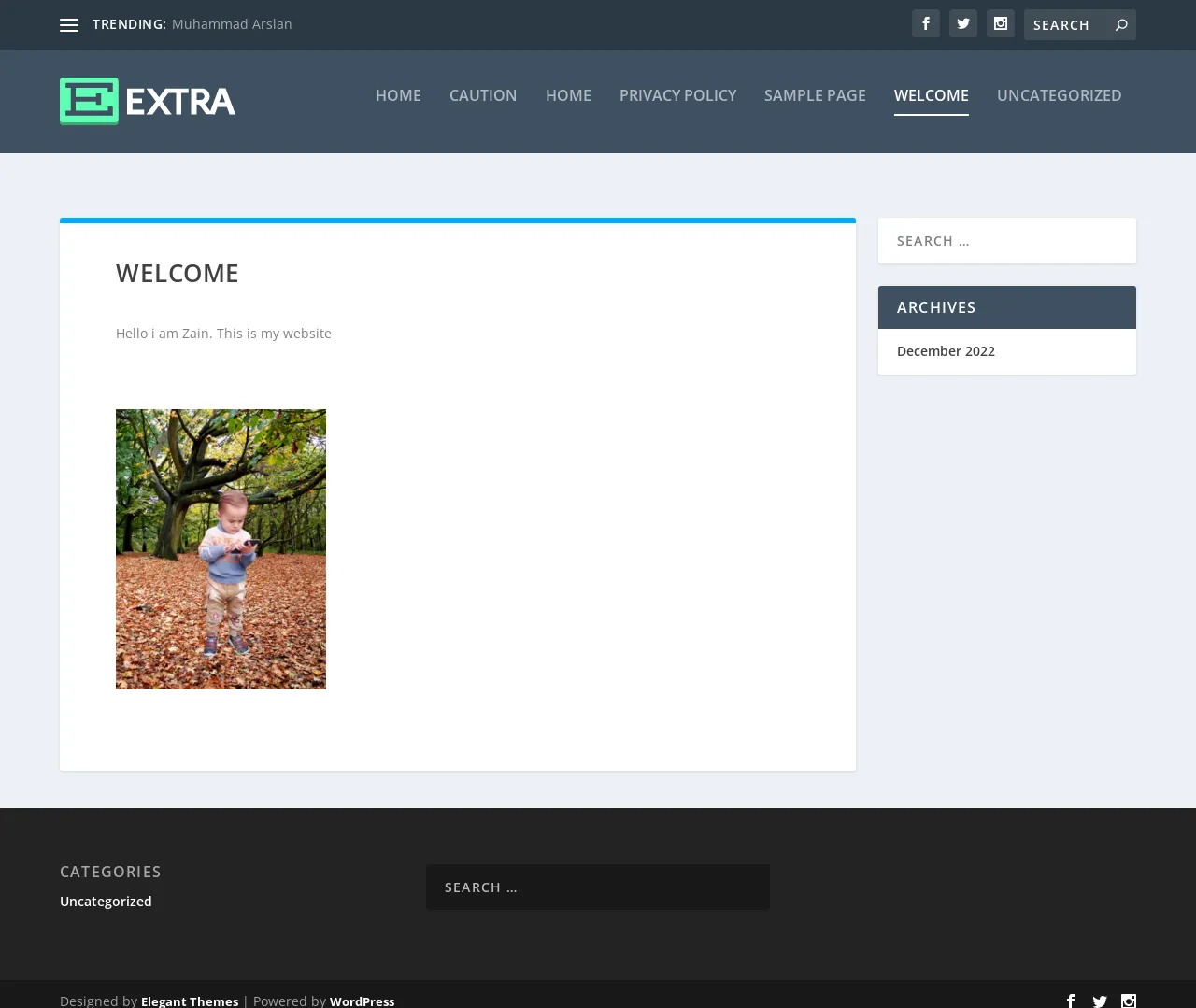The height and width of the screenshot is (1008, 1196).
Task: Click the Archives widget heading
Action: click(x=936, y=307)
